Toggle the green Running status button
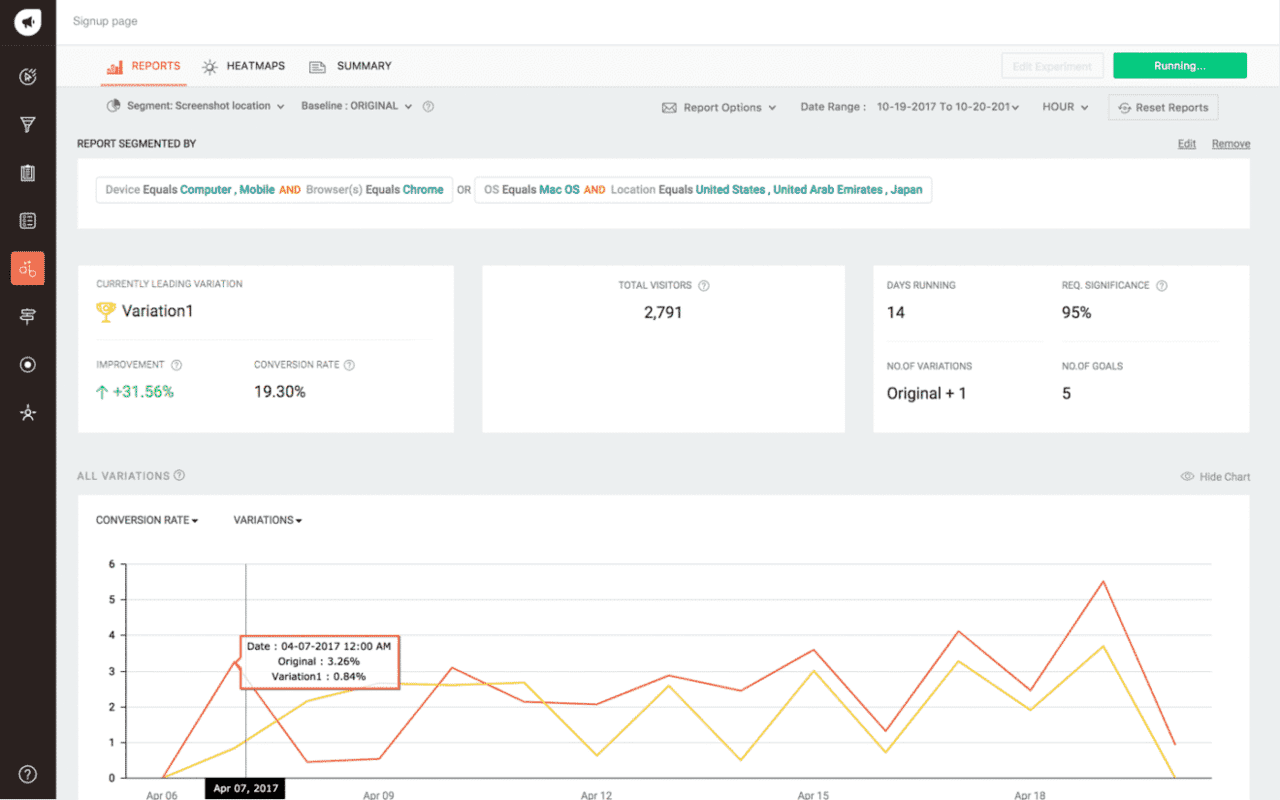 point(1179,66)
